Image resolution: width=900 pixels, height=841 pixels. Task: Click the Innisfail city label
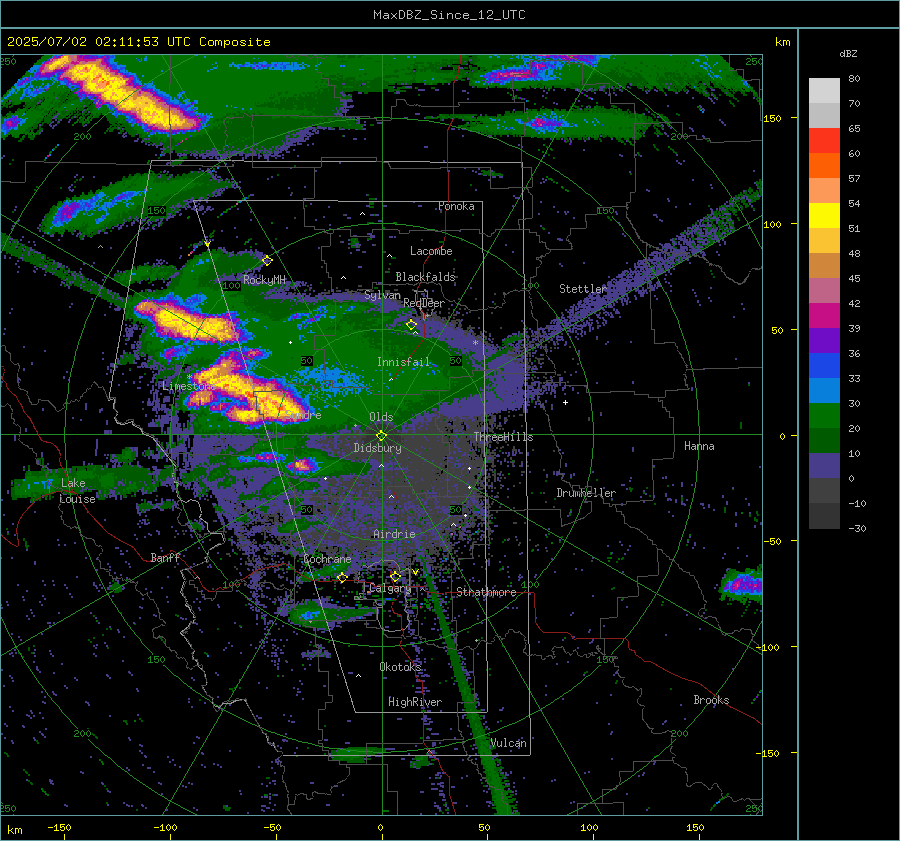(x=404, y=362)
